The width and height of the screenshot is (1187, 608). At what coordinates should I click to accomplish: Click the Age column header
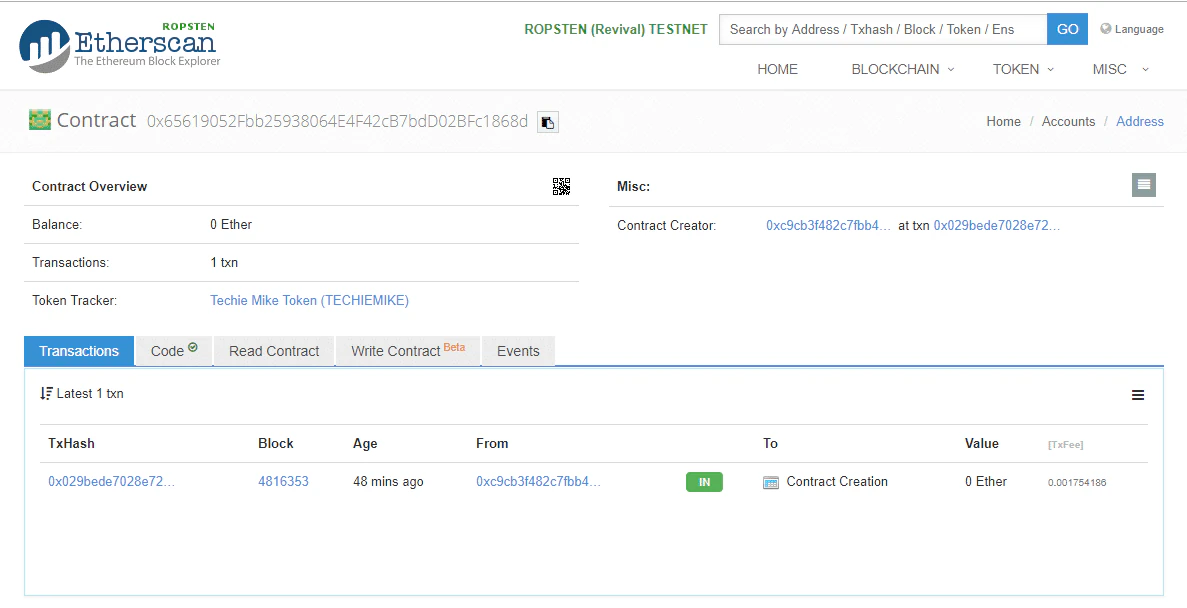click(365, 444)
